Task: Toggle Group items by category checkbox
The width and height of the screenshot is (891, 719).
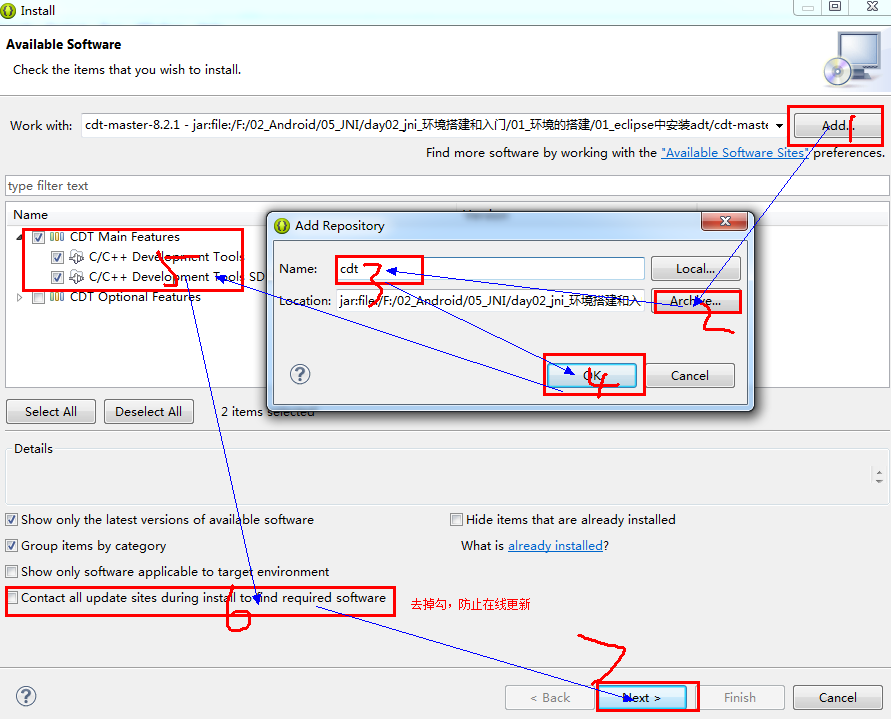Action: click(11, 546)
